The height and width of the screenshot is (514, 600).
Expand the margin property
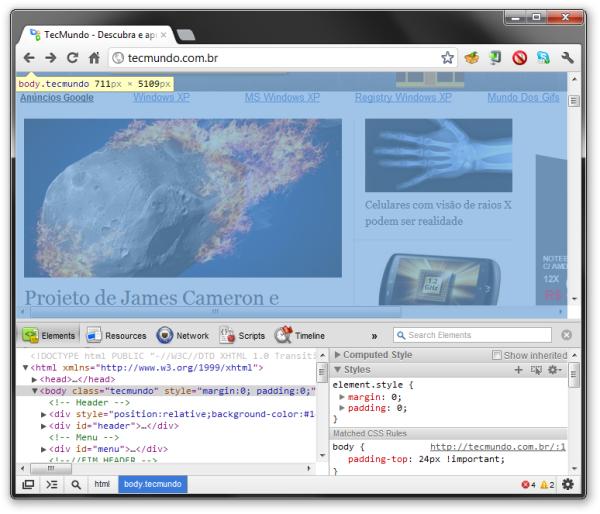coord(342,397)
